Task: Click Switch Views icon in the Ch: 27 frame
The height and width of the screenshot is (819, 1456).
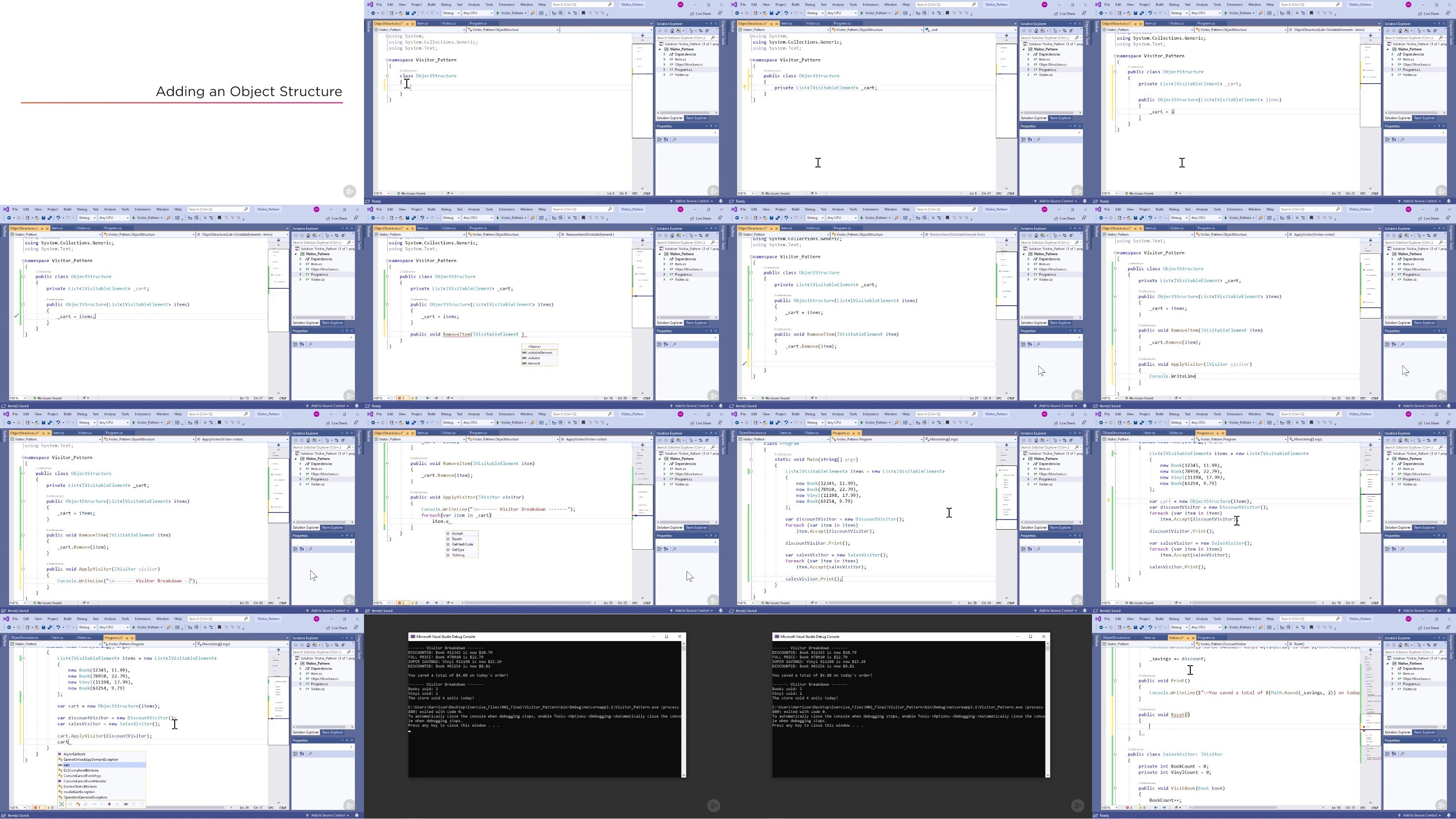Action: tap(315, 236)
